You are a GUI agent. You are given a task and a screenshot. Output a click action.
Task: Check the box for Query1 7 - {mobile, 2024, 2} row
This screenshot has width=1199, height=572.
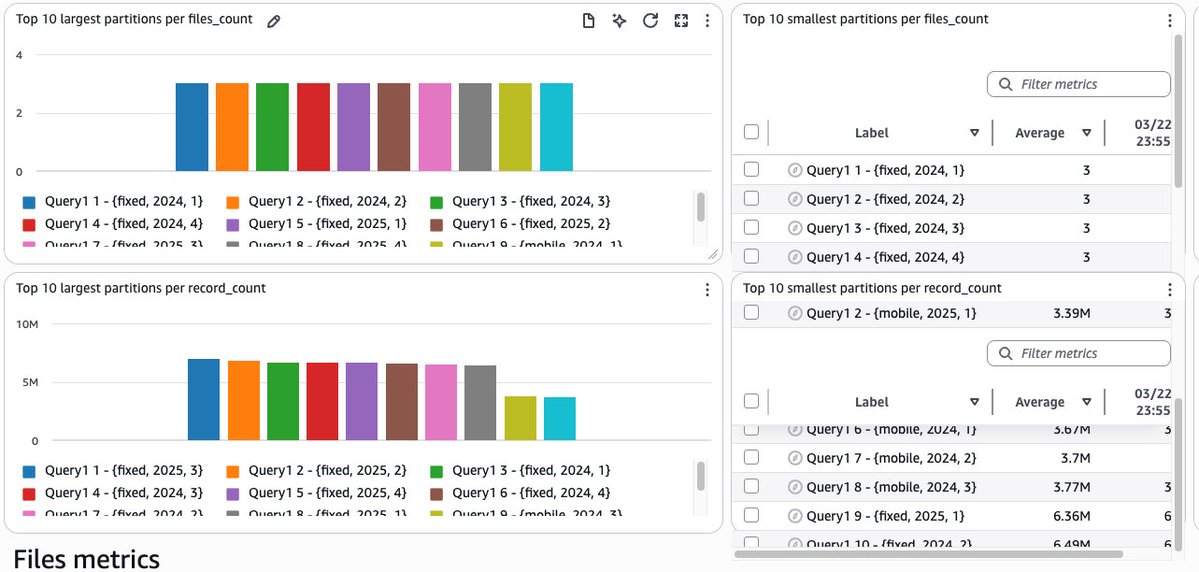[x=752, y=457]
